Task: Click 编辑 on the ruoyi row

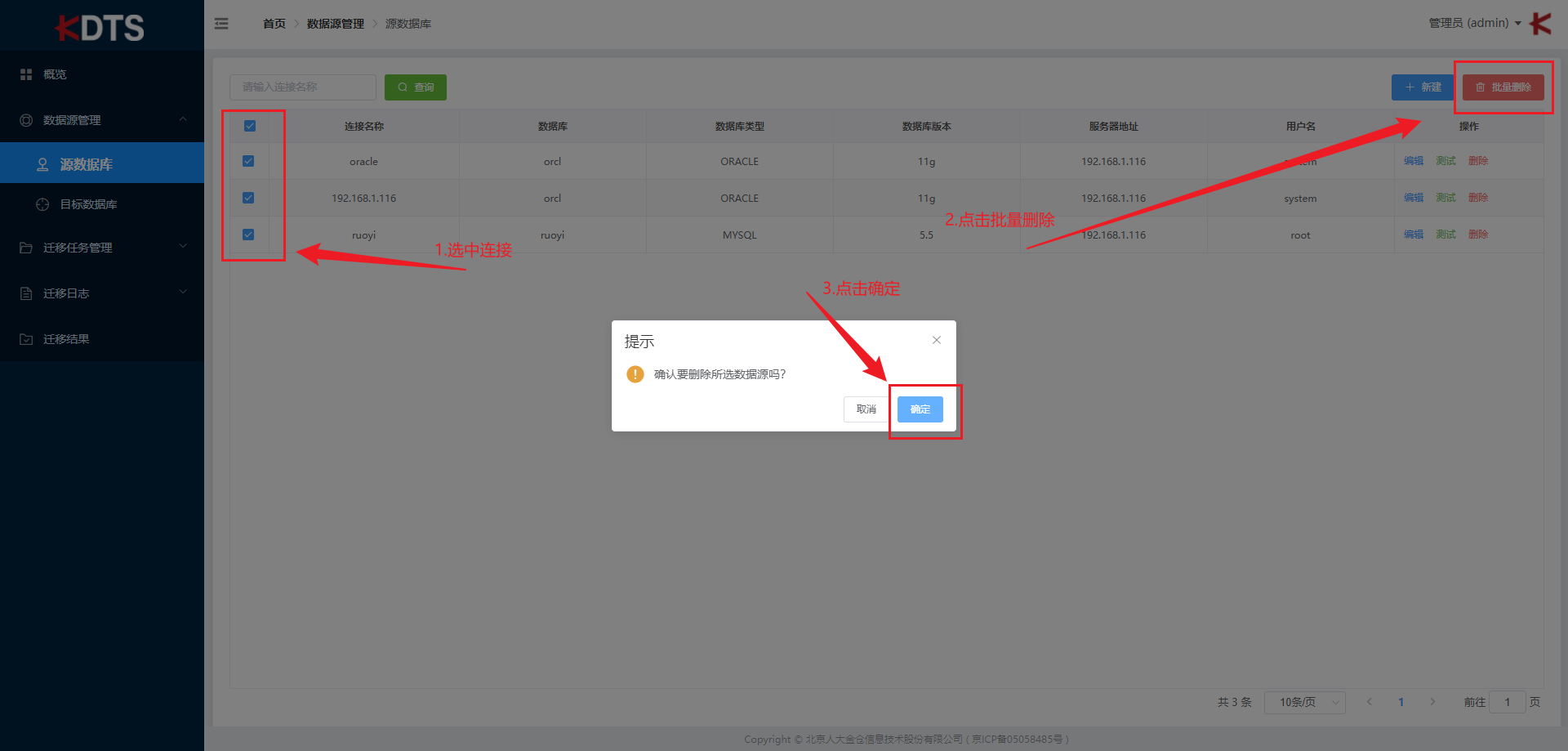Action: 1413,234
